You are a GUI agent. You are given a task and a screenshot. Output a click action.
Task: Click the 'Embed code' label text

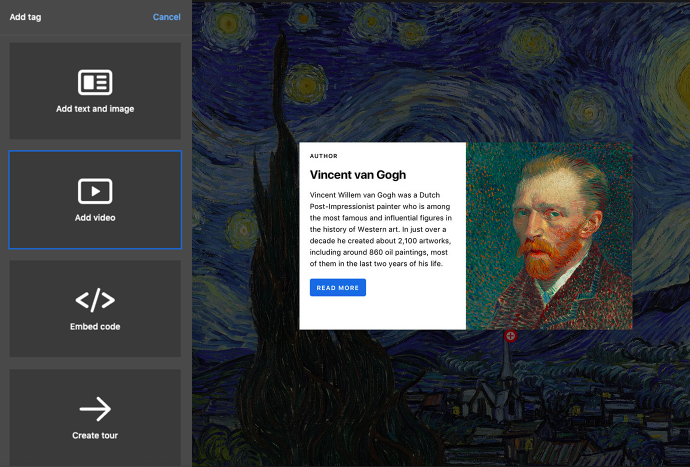coord(95,326)
